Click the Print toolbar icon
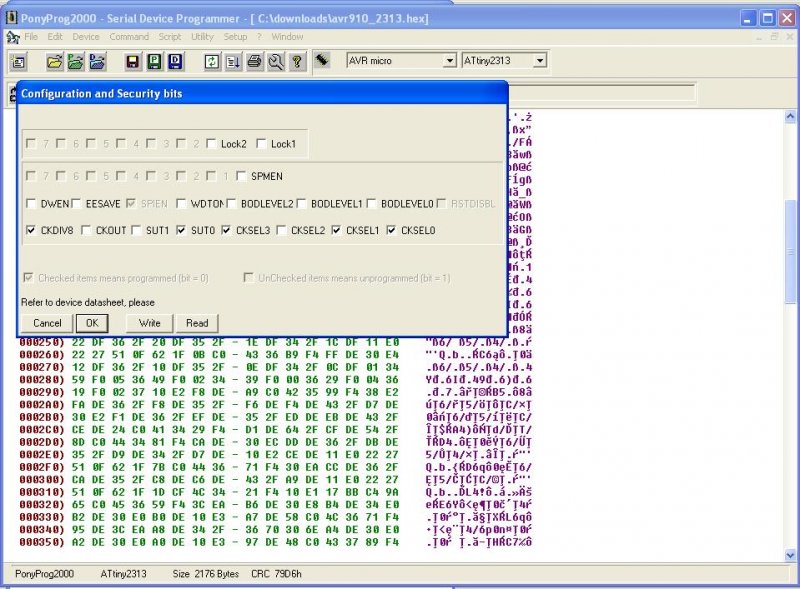The width and height of the screenshot is (800, 589). [255, 62]
